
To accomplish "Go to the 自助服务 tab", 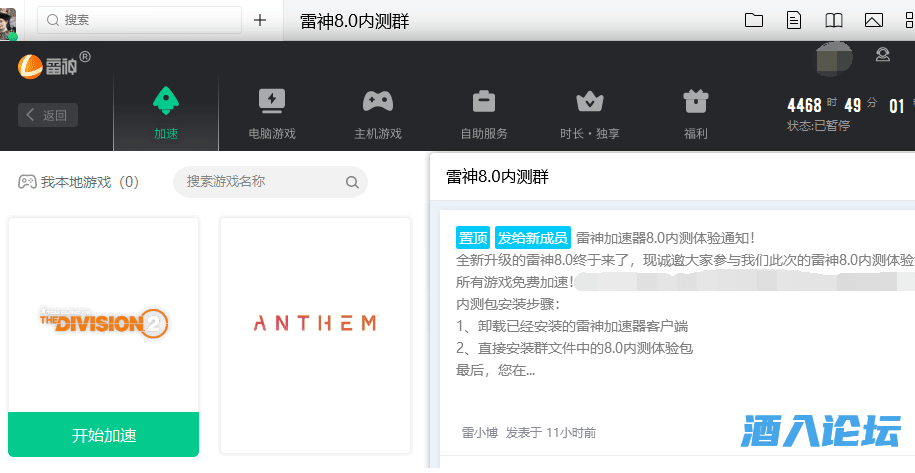I will (484, 112).
